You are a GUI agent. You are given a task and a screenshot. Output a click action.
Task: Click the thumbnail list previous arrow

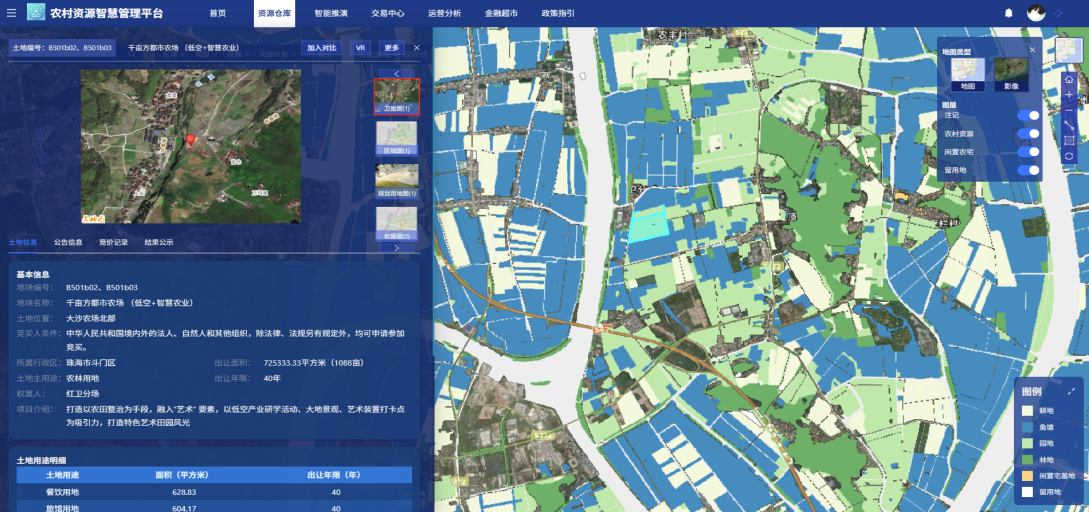pos(397,73)
